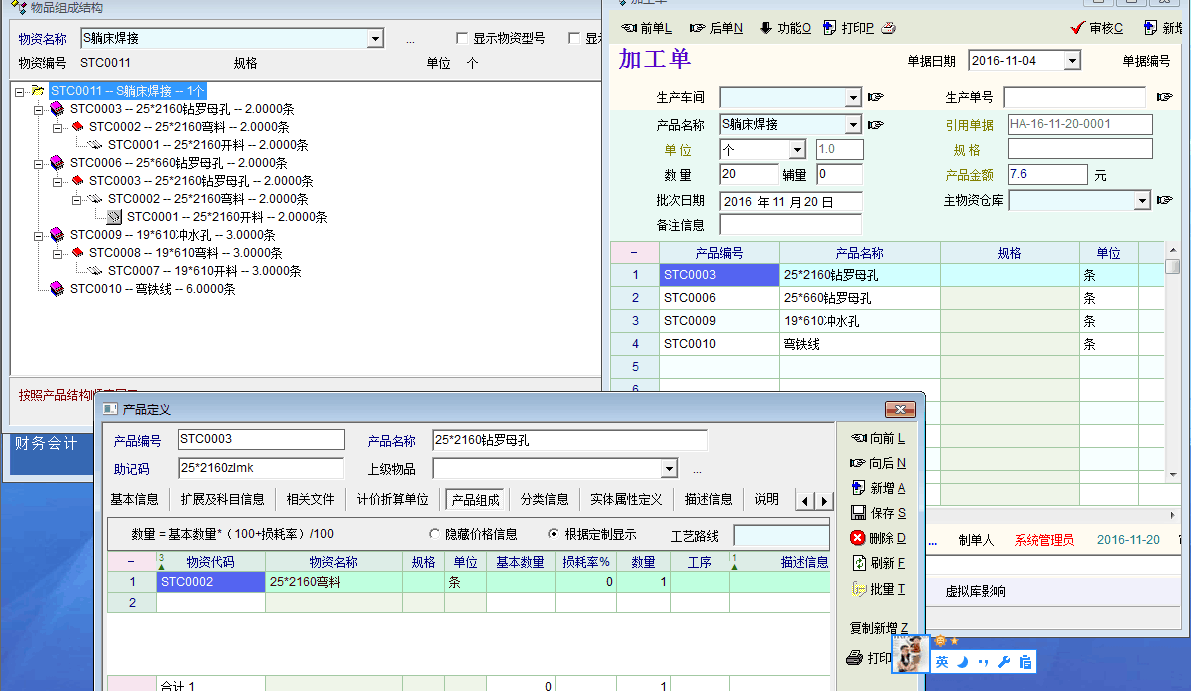Click the 新增 icon in 产品定义 panel
Image resolution: width=1191 pixels, height=691 pixels.
tap(857, 488)
